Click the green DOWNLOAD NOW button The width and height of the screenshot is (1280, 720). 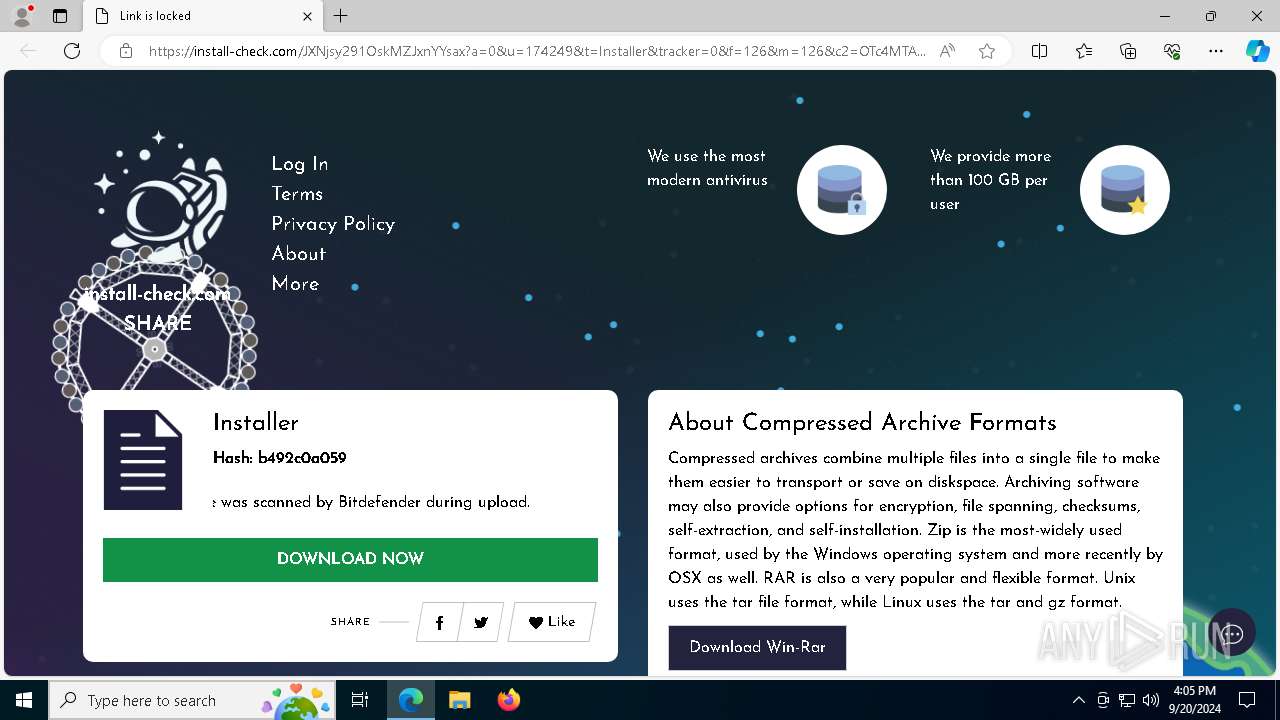point(350,559)
